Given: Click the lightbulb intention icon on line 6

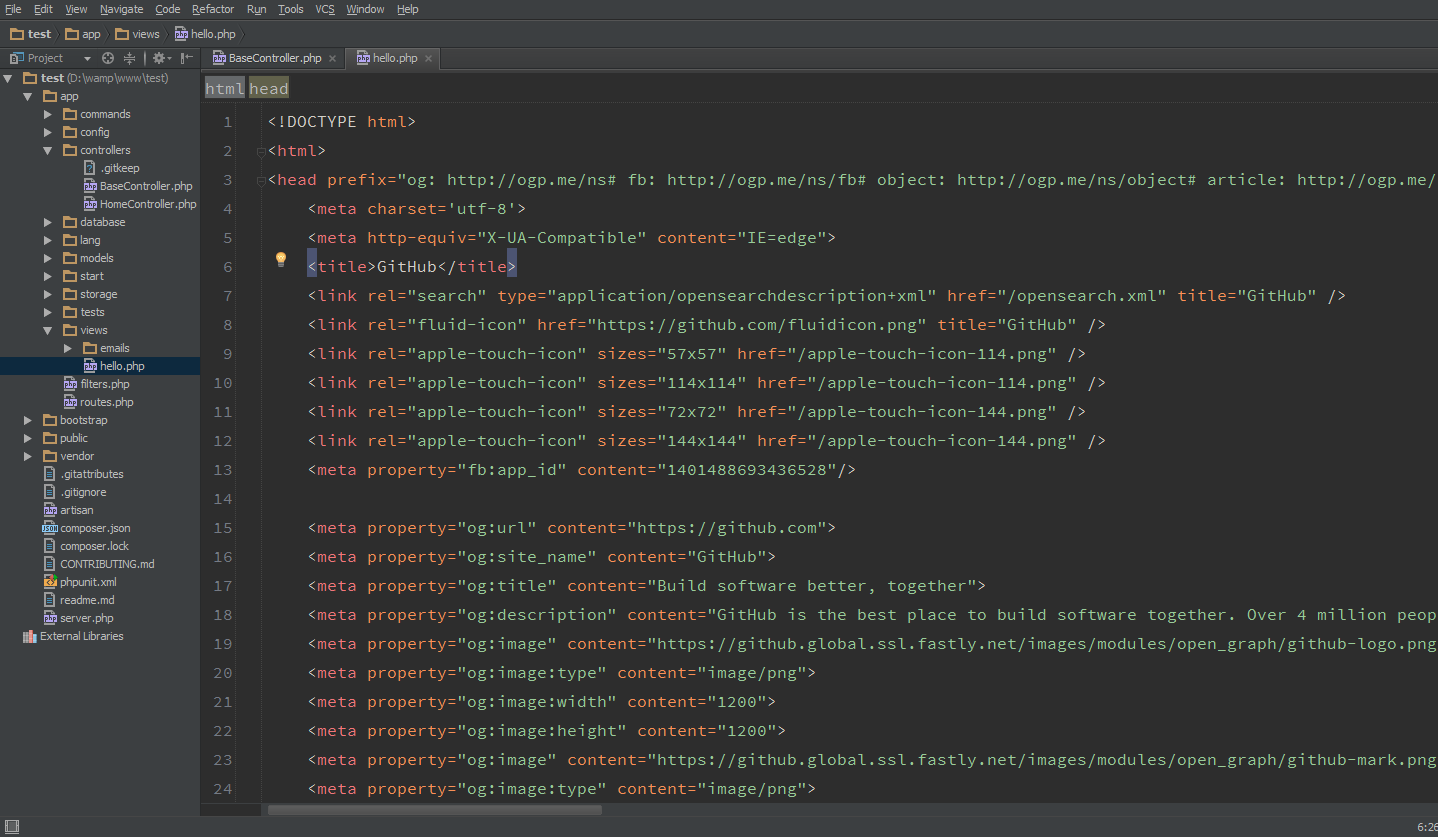Looking at the screenshot, I should pyautogui.click(x=281, y=260).
